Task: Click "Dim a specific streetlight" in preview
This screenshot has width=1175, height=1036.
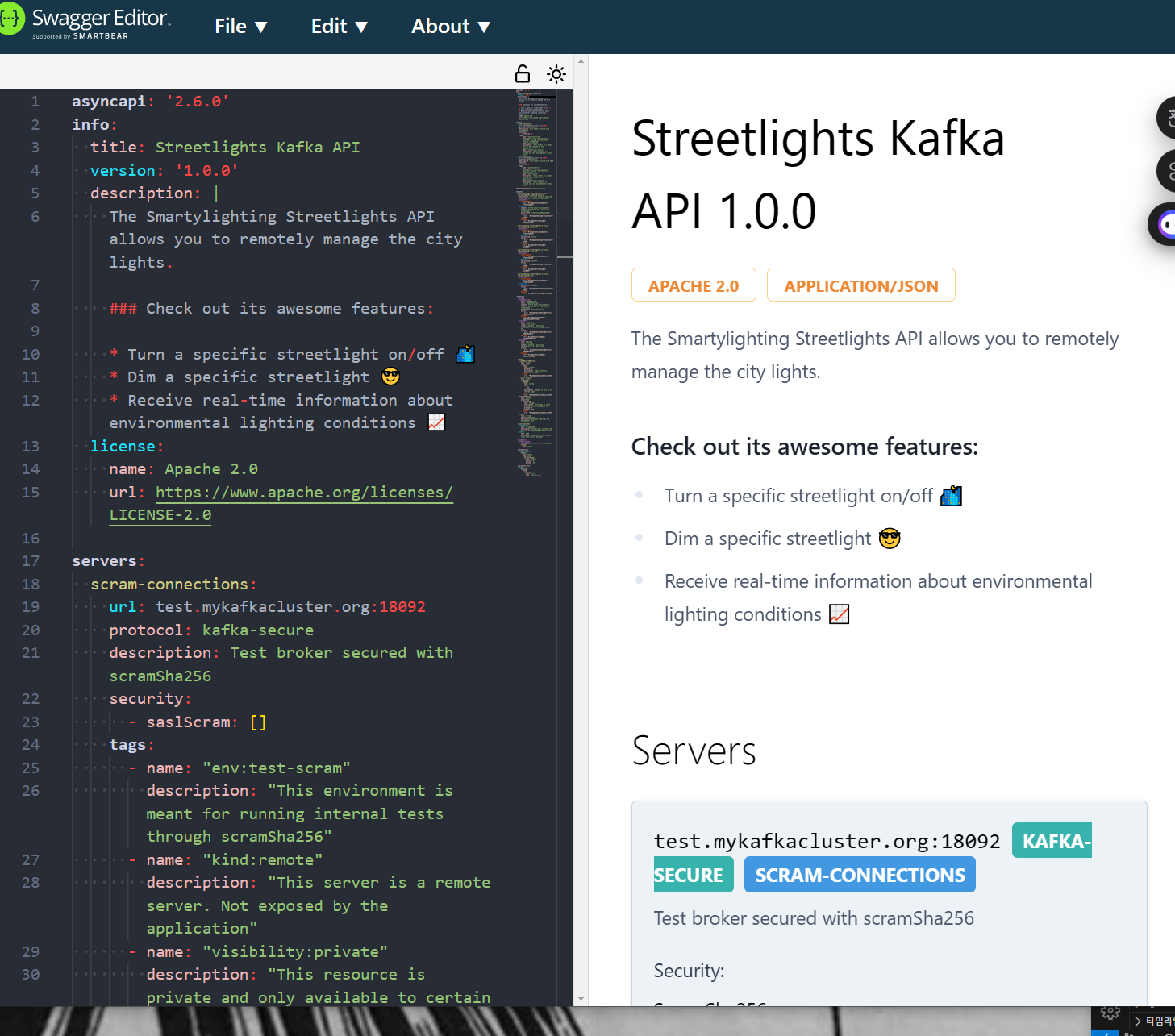Action: pyautogui.click(x=768, y=539)
